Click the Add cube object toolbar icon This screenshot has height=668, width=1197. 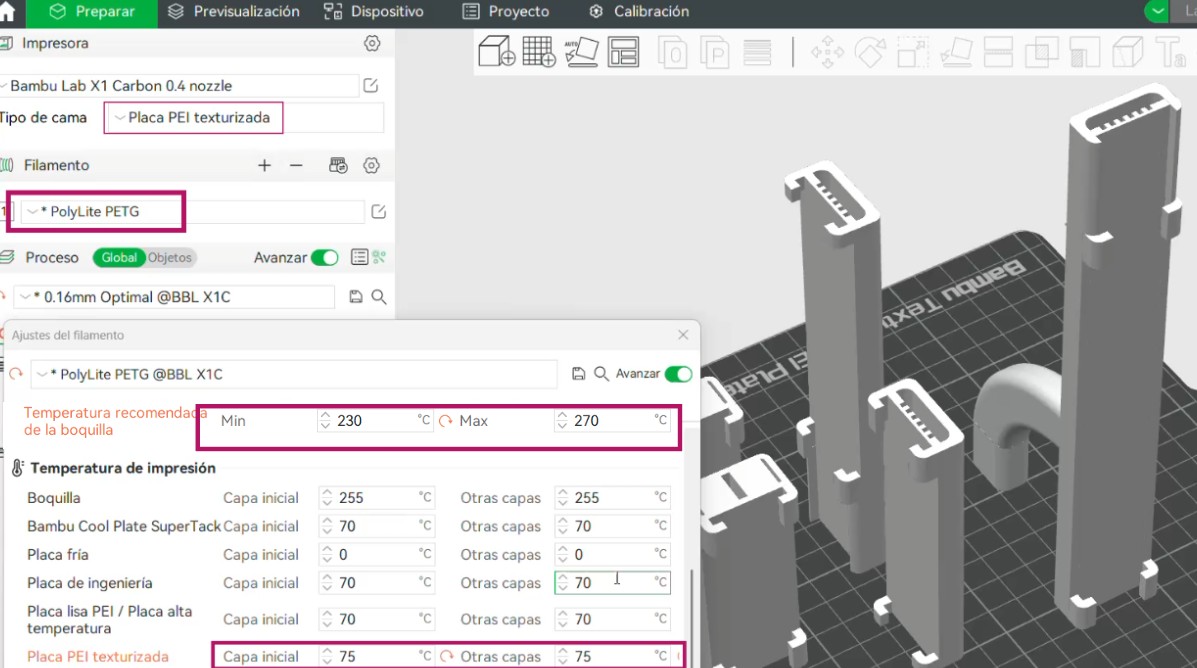(496, 52)
